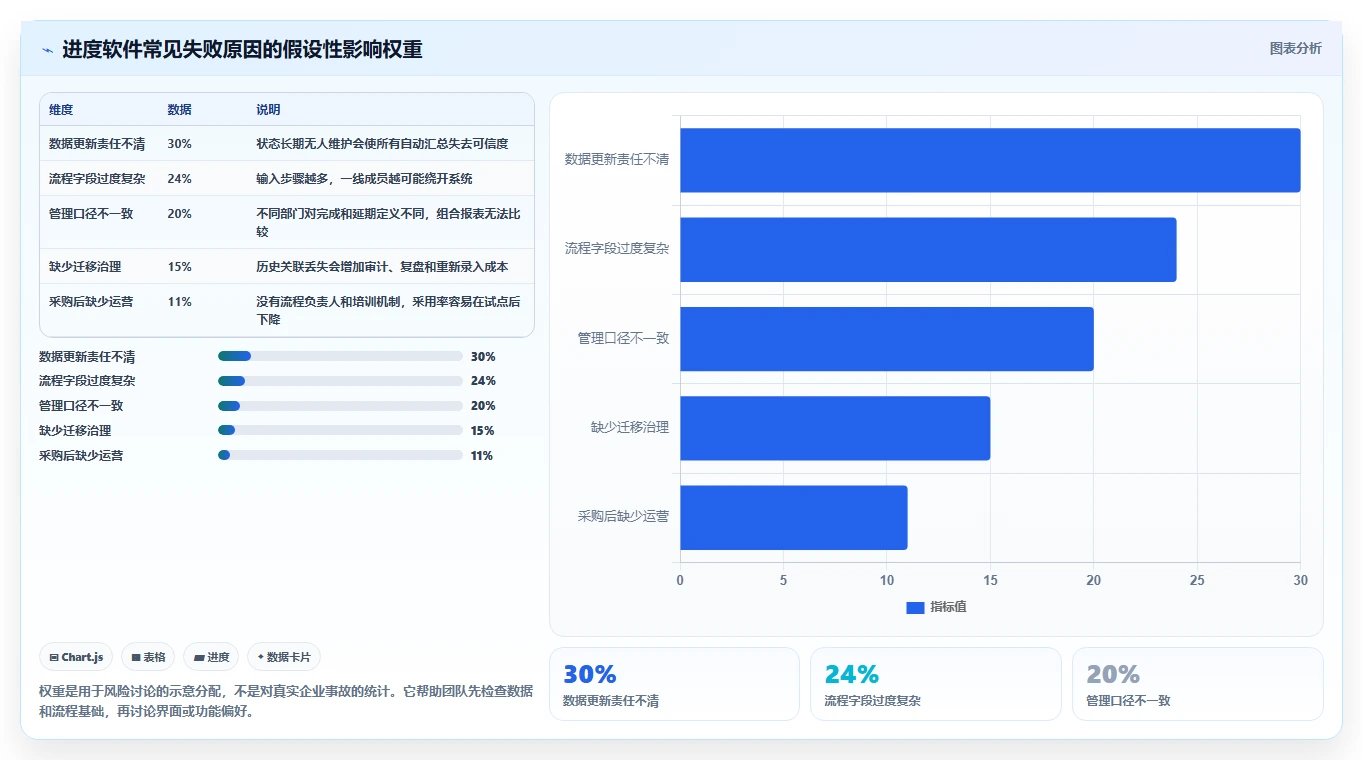The height and width of the screenshot is (760, 1363).
Task: Open the 20% 管理口径不一致 stat card
Action: pyautogui.click(x=1197, y=684)
